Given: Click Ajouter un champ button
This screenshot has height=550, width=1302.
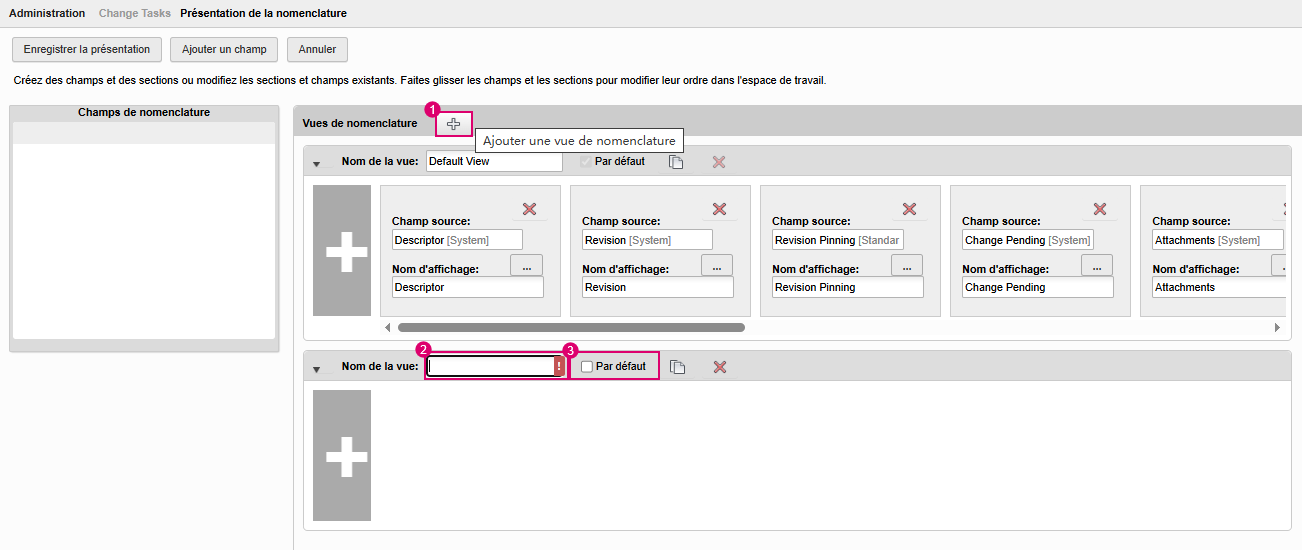Looking at the screenshot, I should (x=224, y=49).
